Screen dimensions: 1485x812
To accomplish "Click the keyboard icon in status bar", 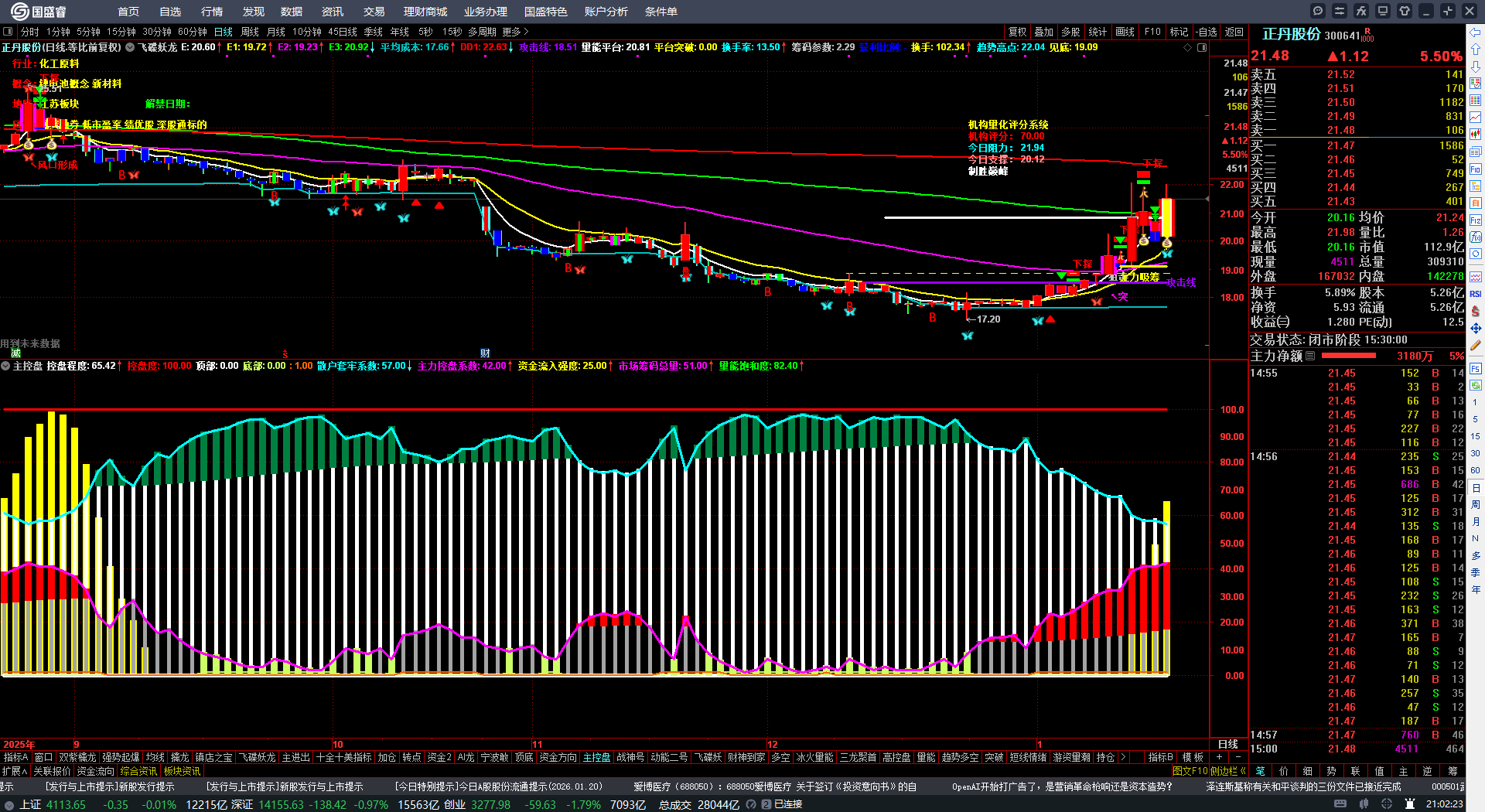I will pyautogui.click(x=1340, y=804).
